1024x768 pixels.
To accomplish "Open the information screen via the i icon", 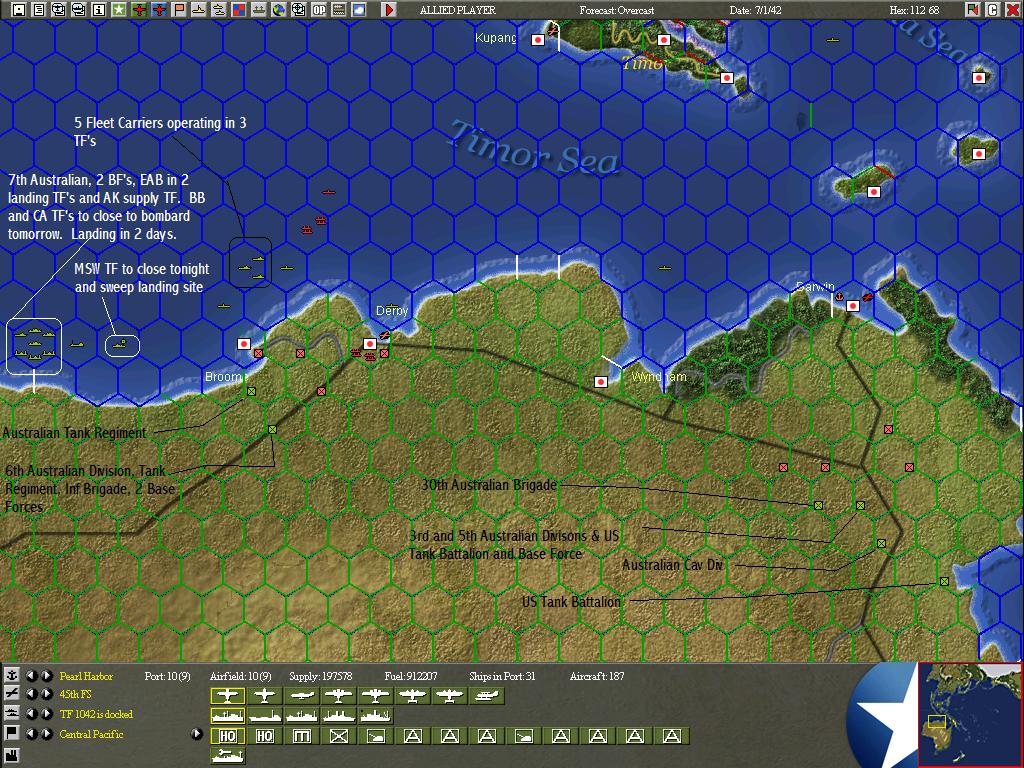I will (97, 9).
